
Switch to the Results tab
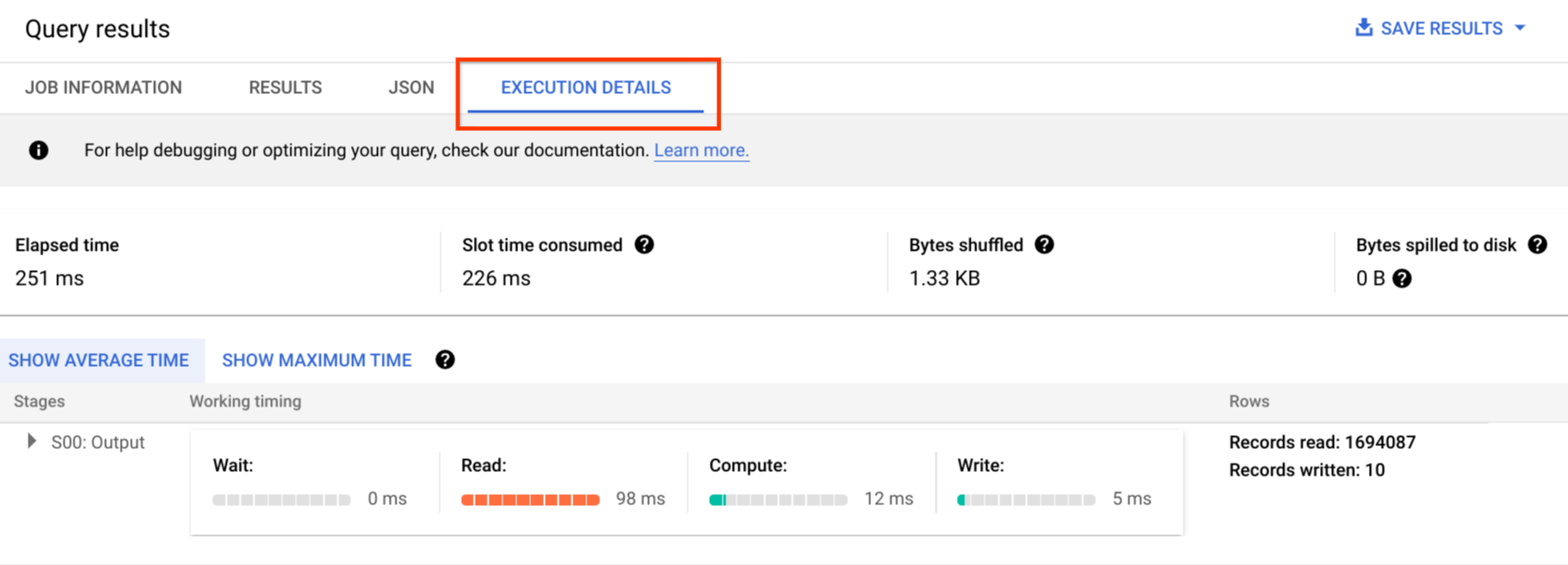pos(285,88)
